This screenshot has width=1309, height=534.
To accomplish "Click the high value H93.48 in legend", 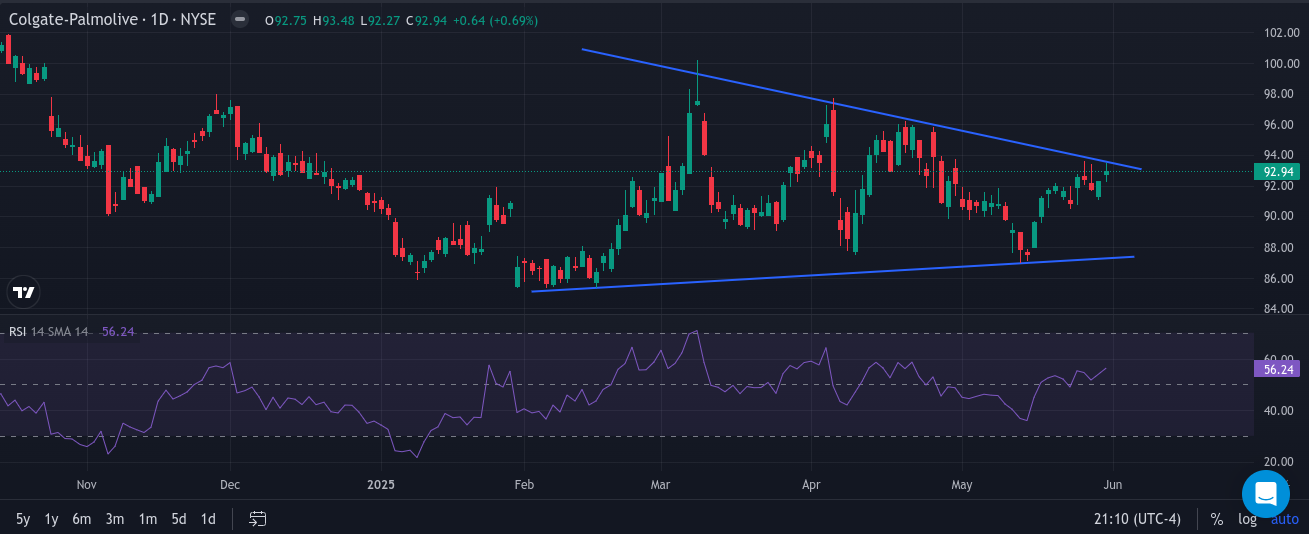I will coord(334,20).
